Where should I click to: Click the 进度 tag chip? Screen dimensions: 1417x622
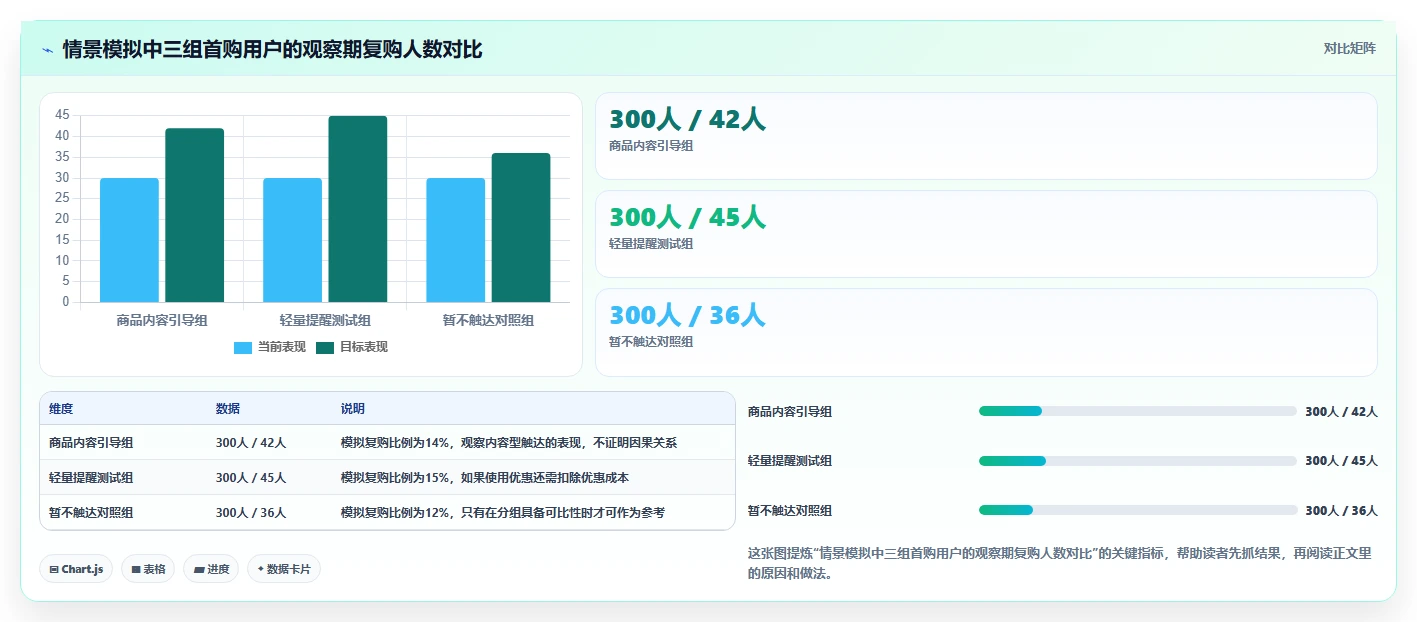(211, 569)
